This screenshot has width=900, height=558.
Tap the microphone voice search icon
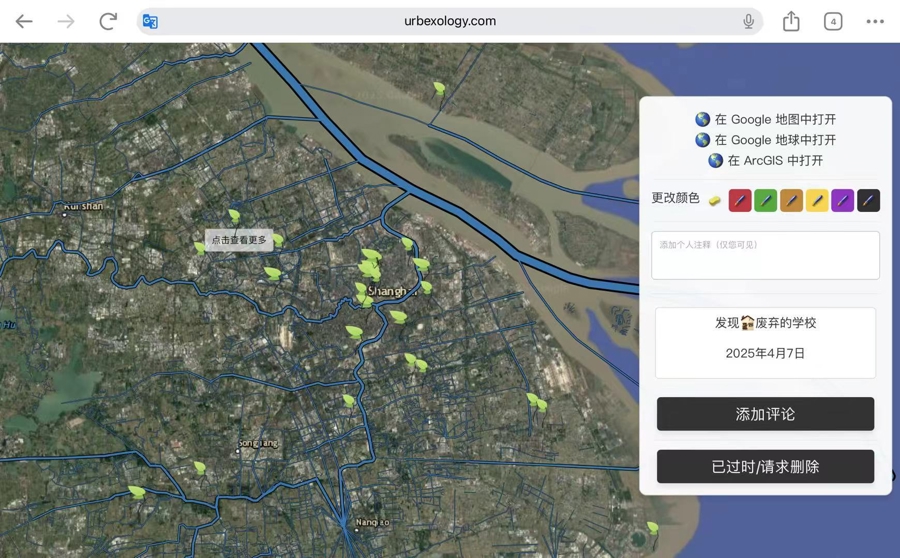[x=748, y=21]
